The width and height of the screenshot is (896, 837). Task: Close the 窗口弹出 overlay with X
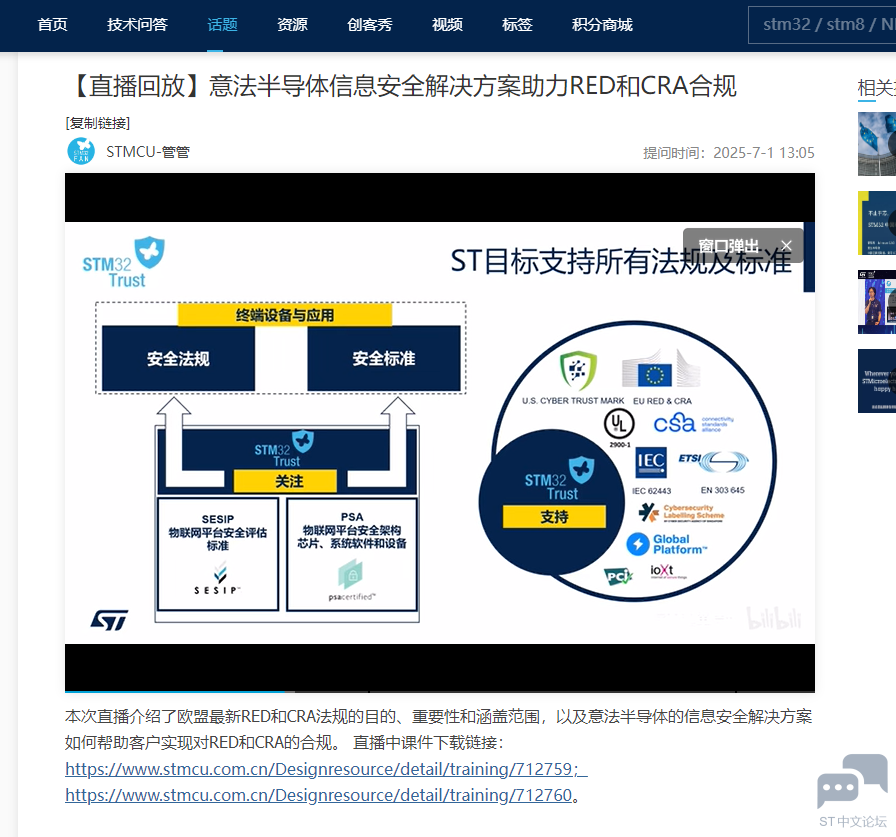click(x=786, y=246)
